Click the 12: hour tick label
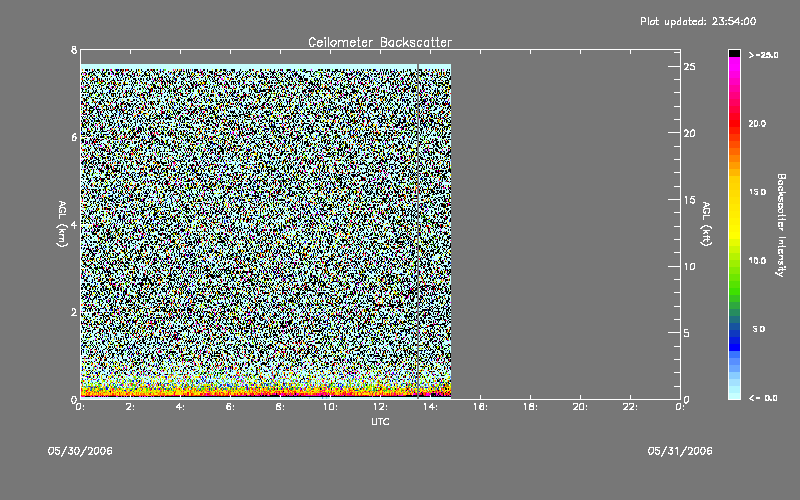Screen dimensions: 800x500 (380, 407)
